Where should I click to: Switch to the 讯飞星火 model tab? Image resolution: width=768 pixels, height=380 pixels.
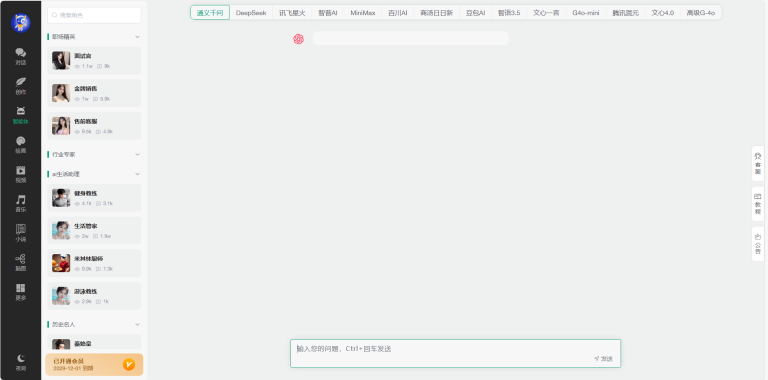pyautogui.click(x=292, y=13)
